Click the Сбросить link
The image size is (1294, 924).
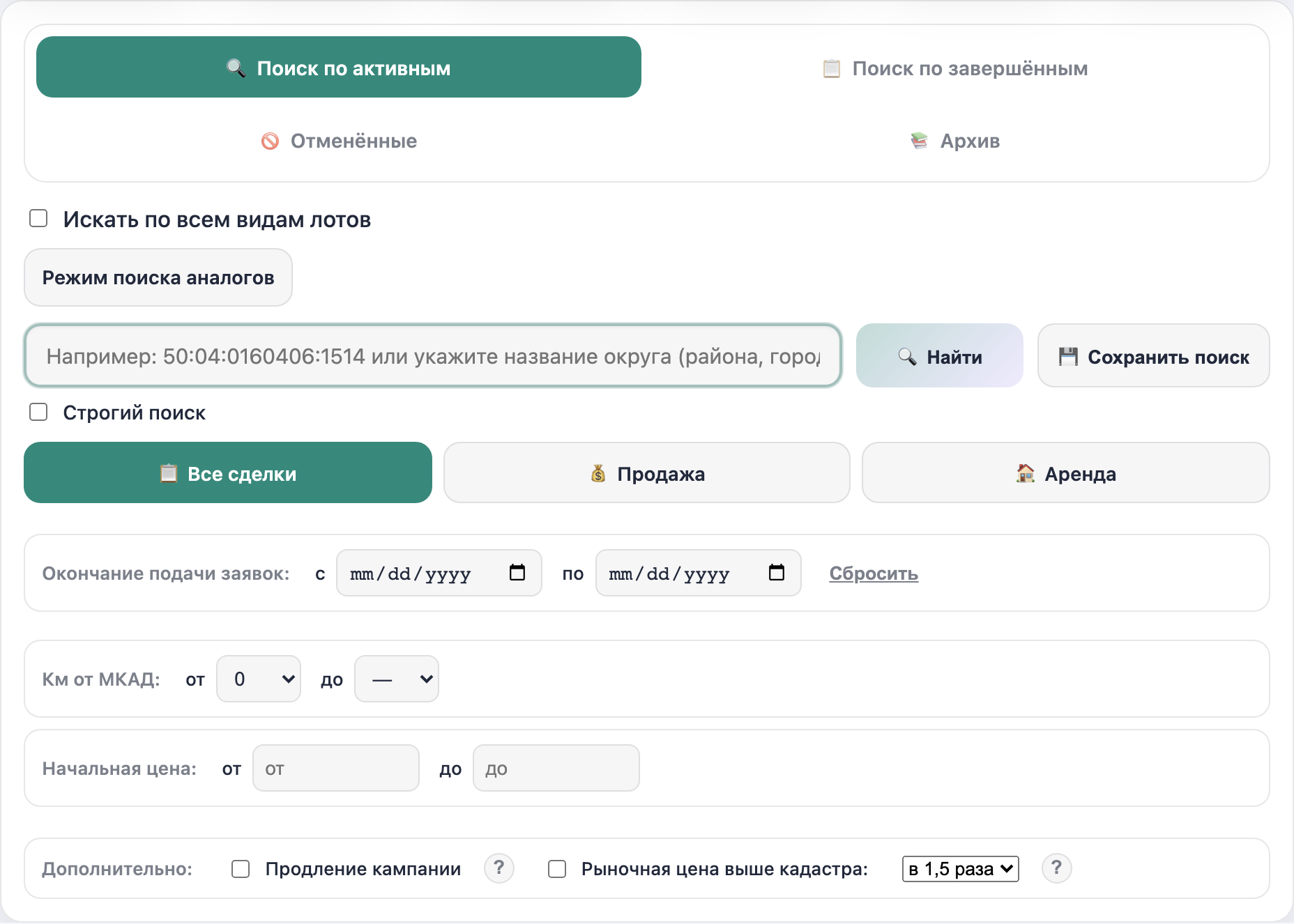coord(874,573)
